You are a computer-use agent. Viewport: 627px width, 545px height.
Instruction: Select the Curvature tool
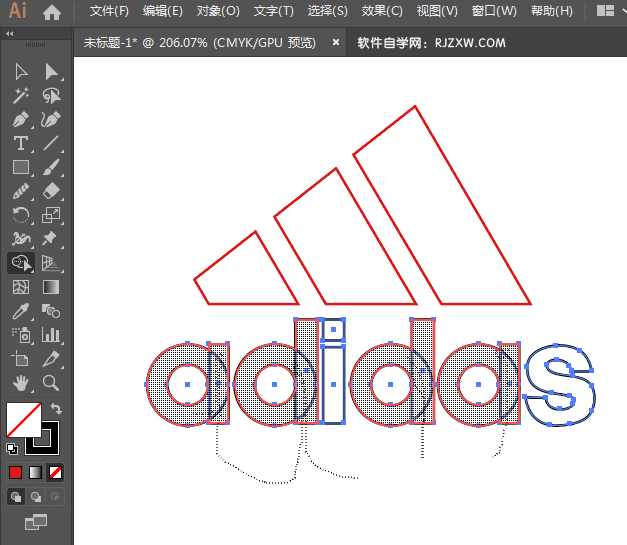click(x=51, y=120)
